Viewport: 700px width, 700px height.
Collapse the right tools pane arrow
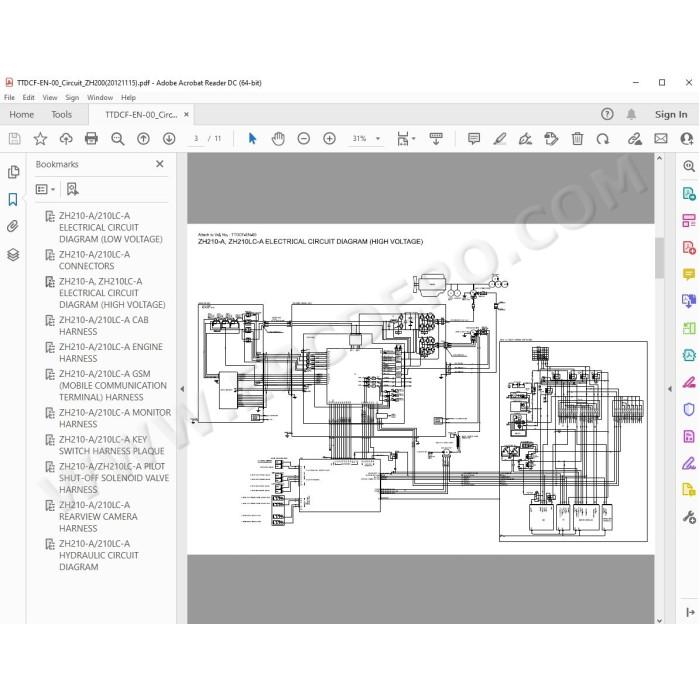(670, 389)
